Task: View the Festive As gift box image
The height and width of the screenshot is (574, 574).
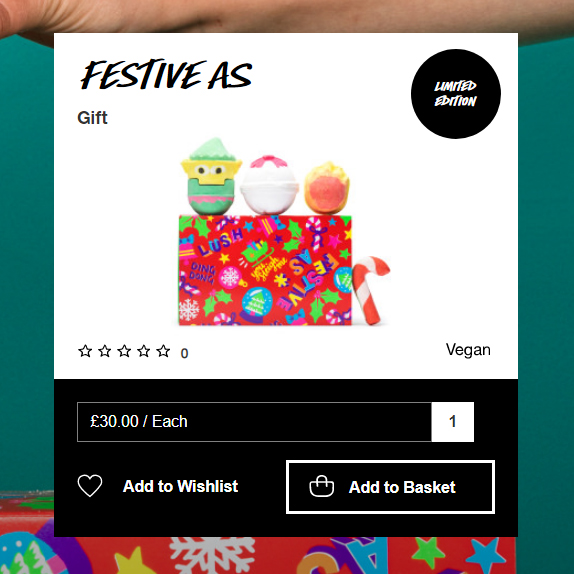Action: coord(265,270)
